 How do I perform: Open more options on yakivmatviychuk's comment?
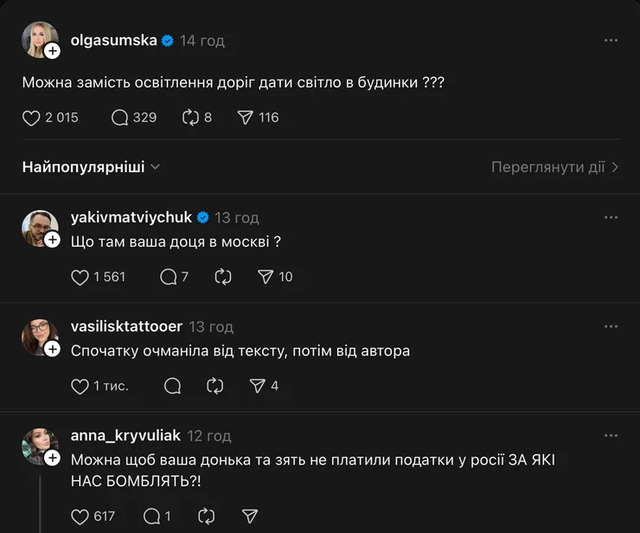611,217
